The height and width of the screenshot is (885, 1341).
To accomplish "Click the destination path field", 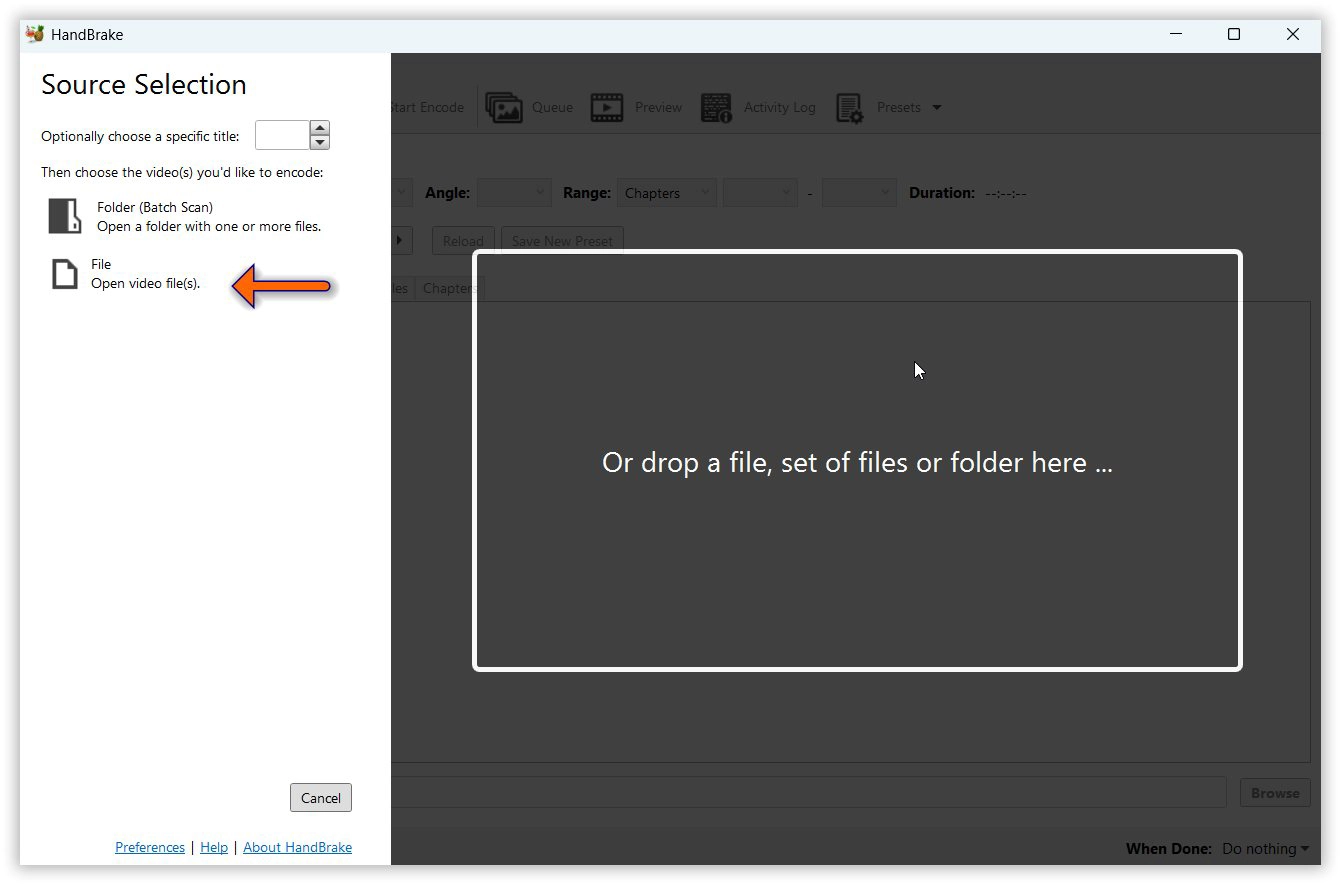I will coord(808,792).
